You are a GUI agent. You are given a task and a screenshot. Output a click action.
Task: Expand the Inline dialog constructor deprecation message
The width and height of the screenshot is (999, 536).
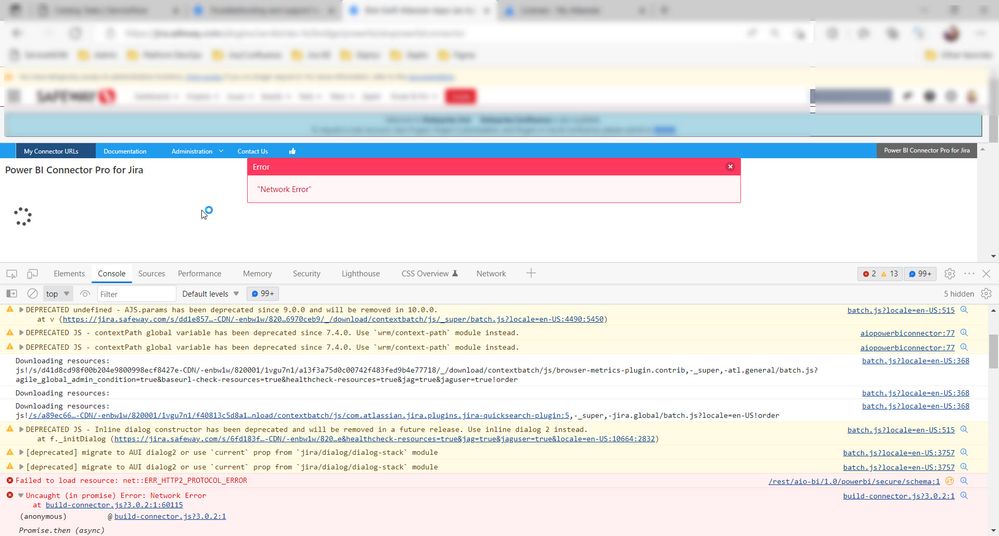tap(21, 430)
